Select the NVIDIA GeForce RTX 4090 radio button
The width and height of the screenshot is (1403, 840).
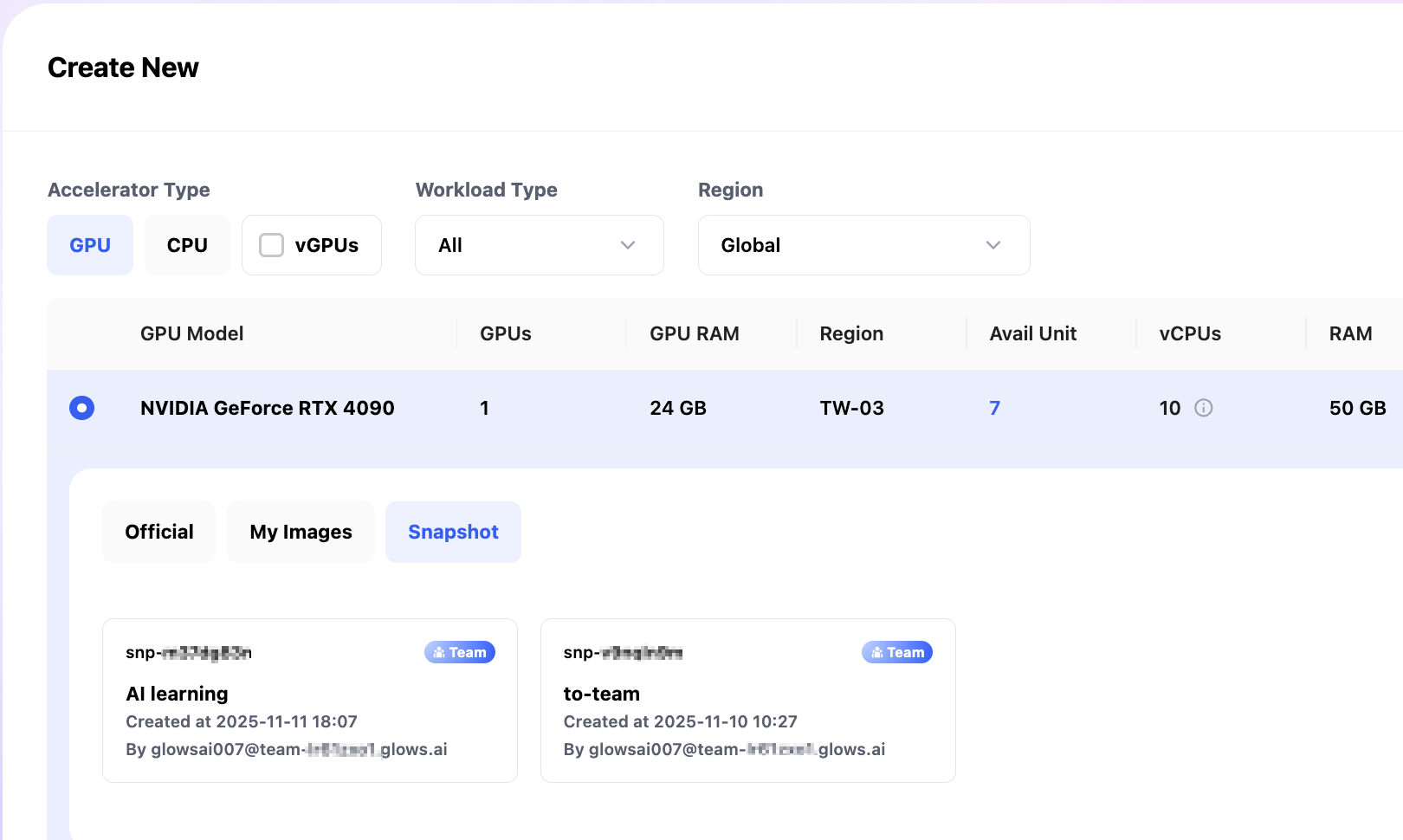tap(82, 408)
